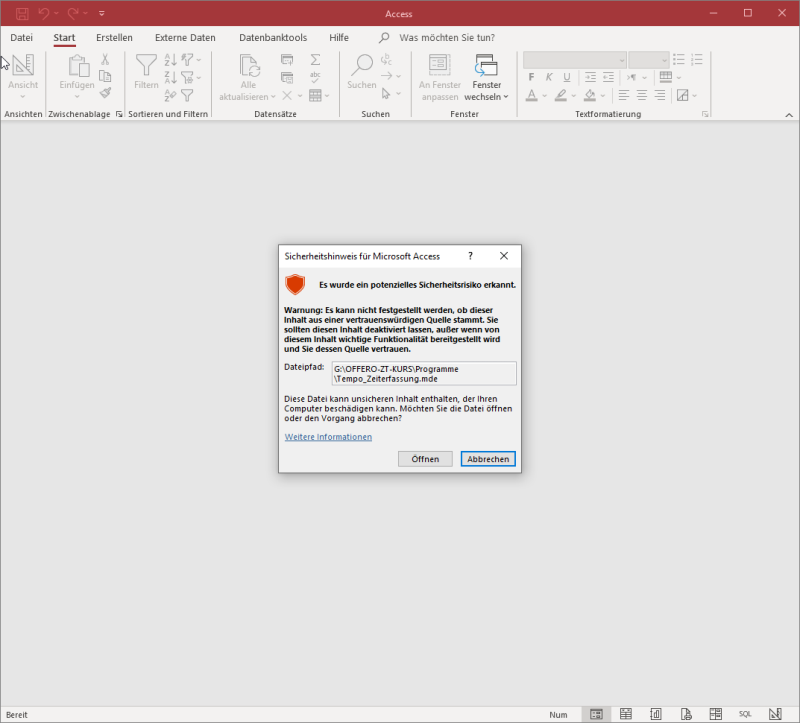Toggle filter funnel icon below Advanced filter
The image size is (800, 723).
tap(187, 95)
